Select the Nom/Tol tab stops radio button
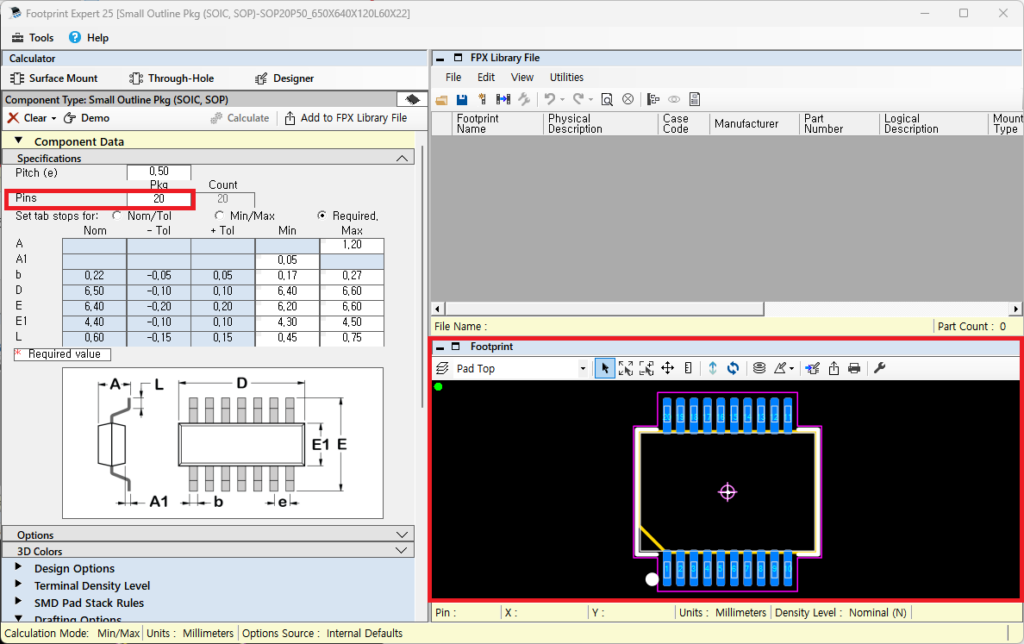Screen dimensions: 1024x644 click(x=118, y=215)
